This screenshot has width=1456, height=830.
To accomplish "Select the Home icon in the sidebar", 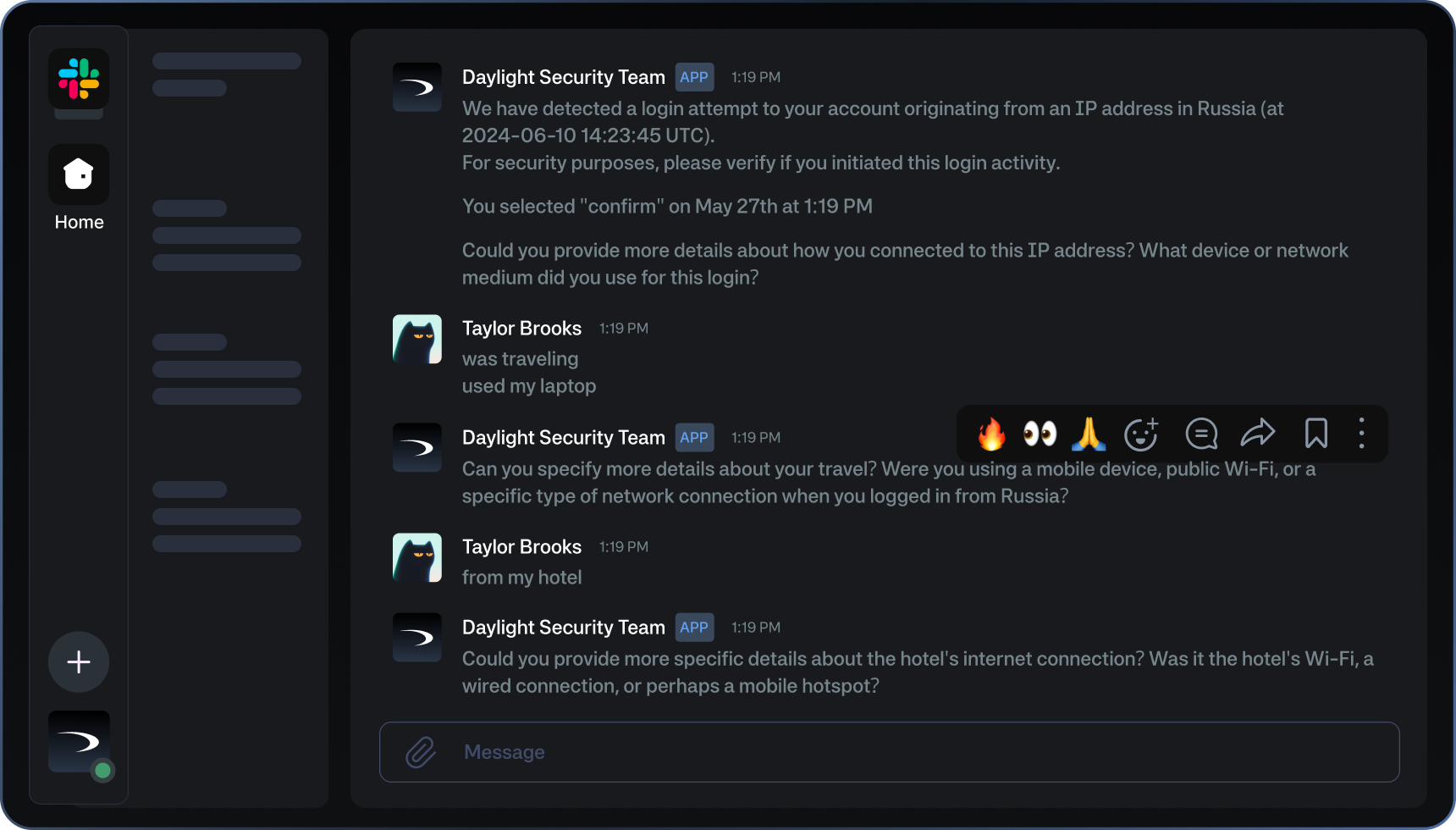I will (79, 174).
